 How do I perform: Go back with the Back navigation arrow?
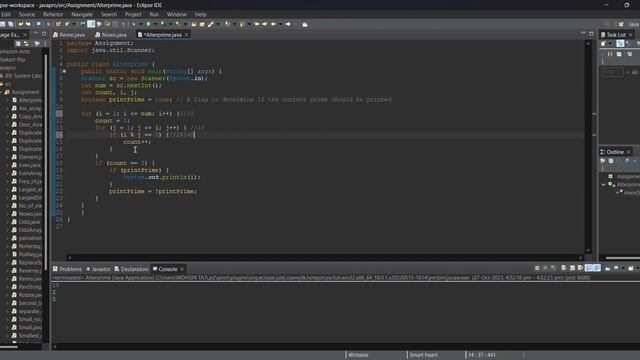[273, 24]
